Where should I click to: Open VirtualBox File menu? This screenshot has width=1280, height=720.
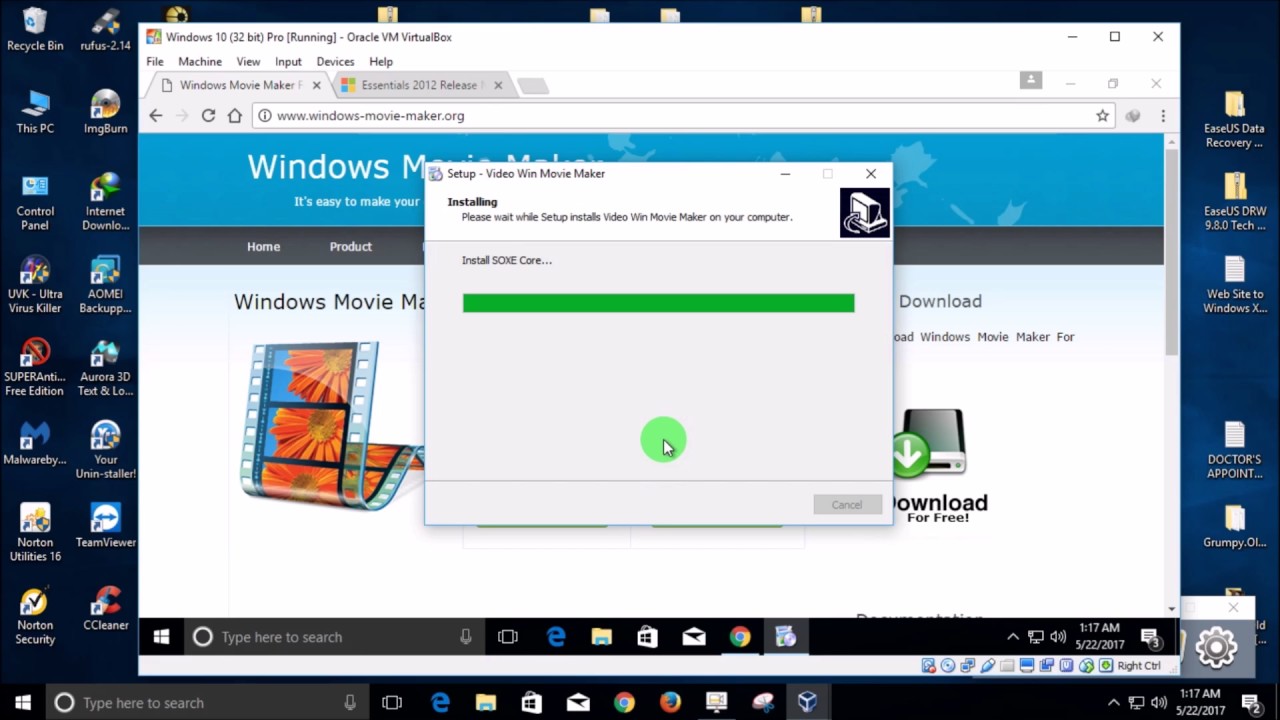(155, 61)
